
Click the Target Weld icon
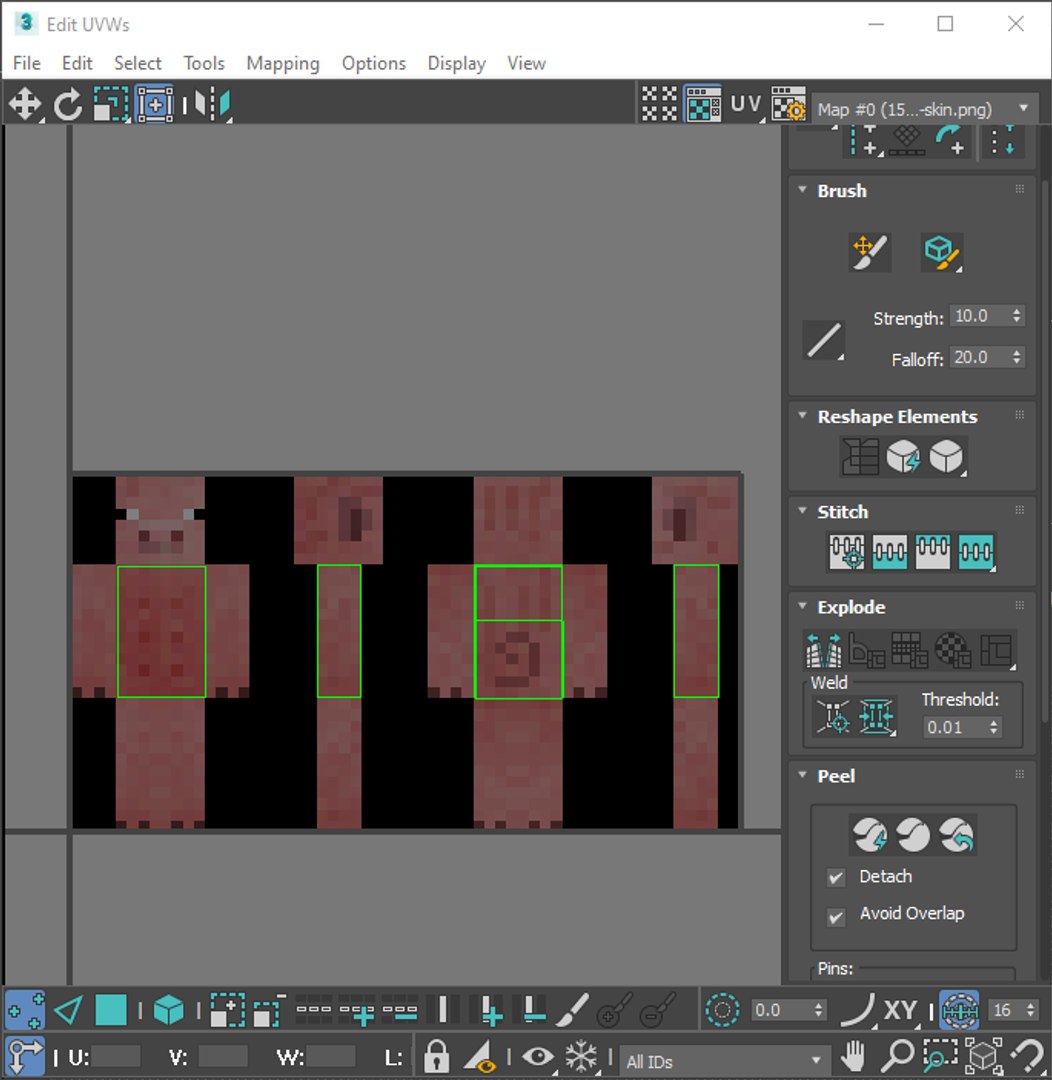click(x=833, y=716)
